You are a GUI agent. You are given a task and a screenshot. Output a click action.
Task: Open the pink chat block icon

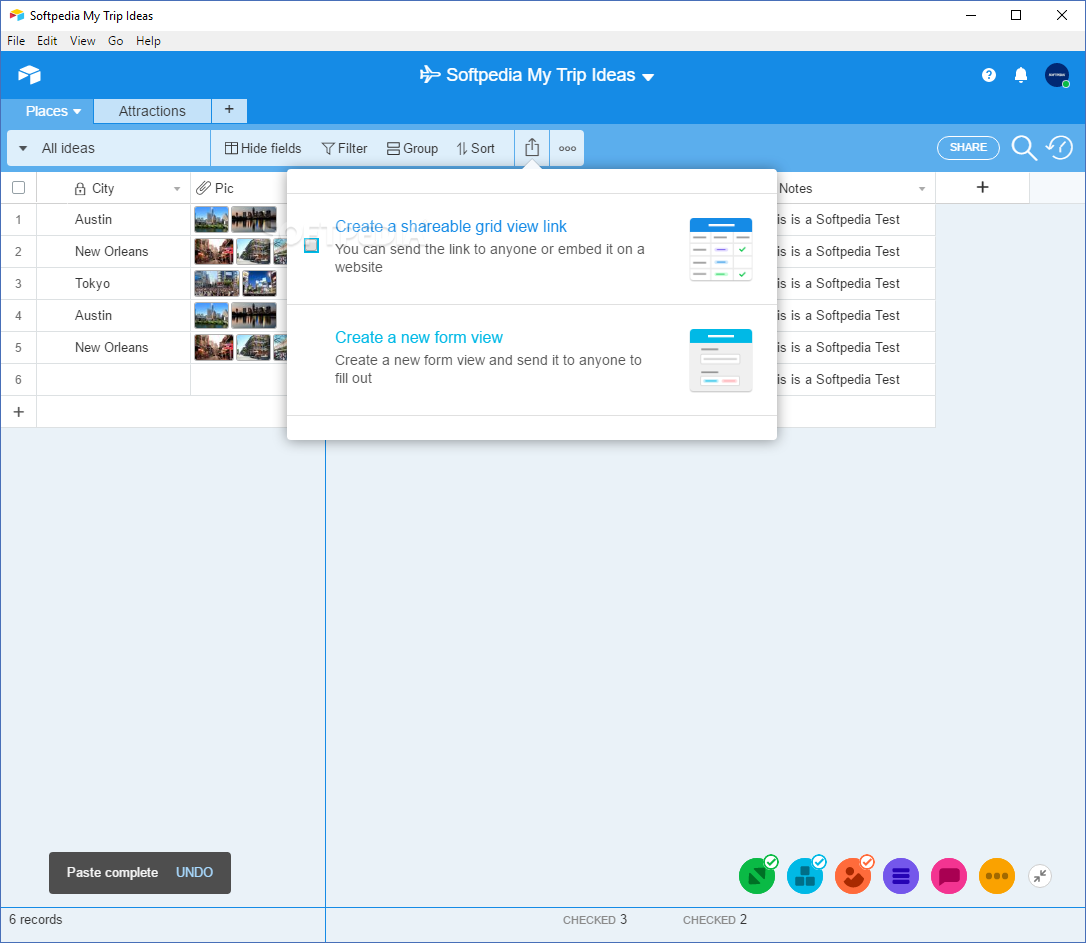point(949,877)
